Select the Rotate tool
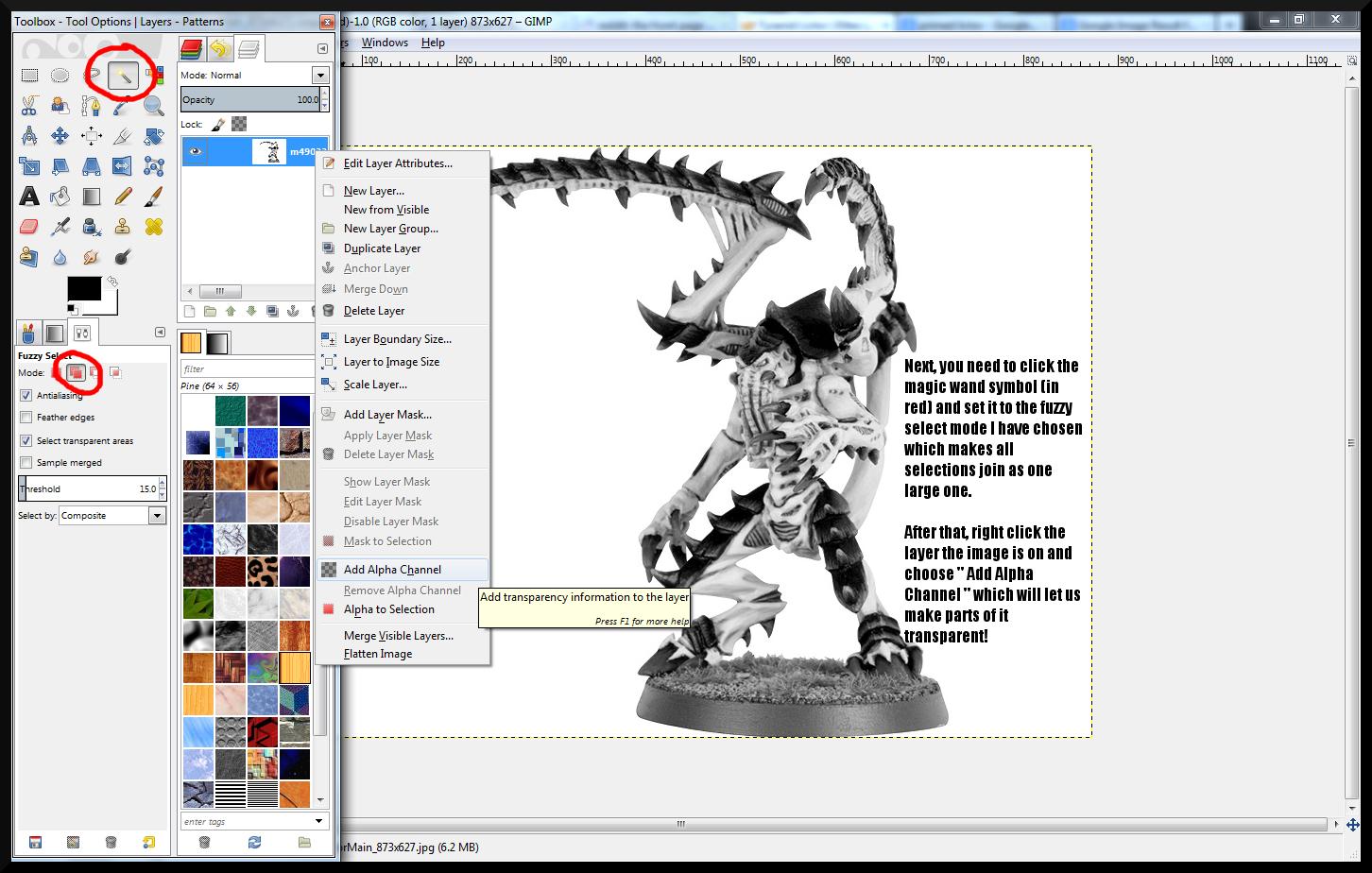1372x873 pixels. [x=154, y=136]
